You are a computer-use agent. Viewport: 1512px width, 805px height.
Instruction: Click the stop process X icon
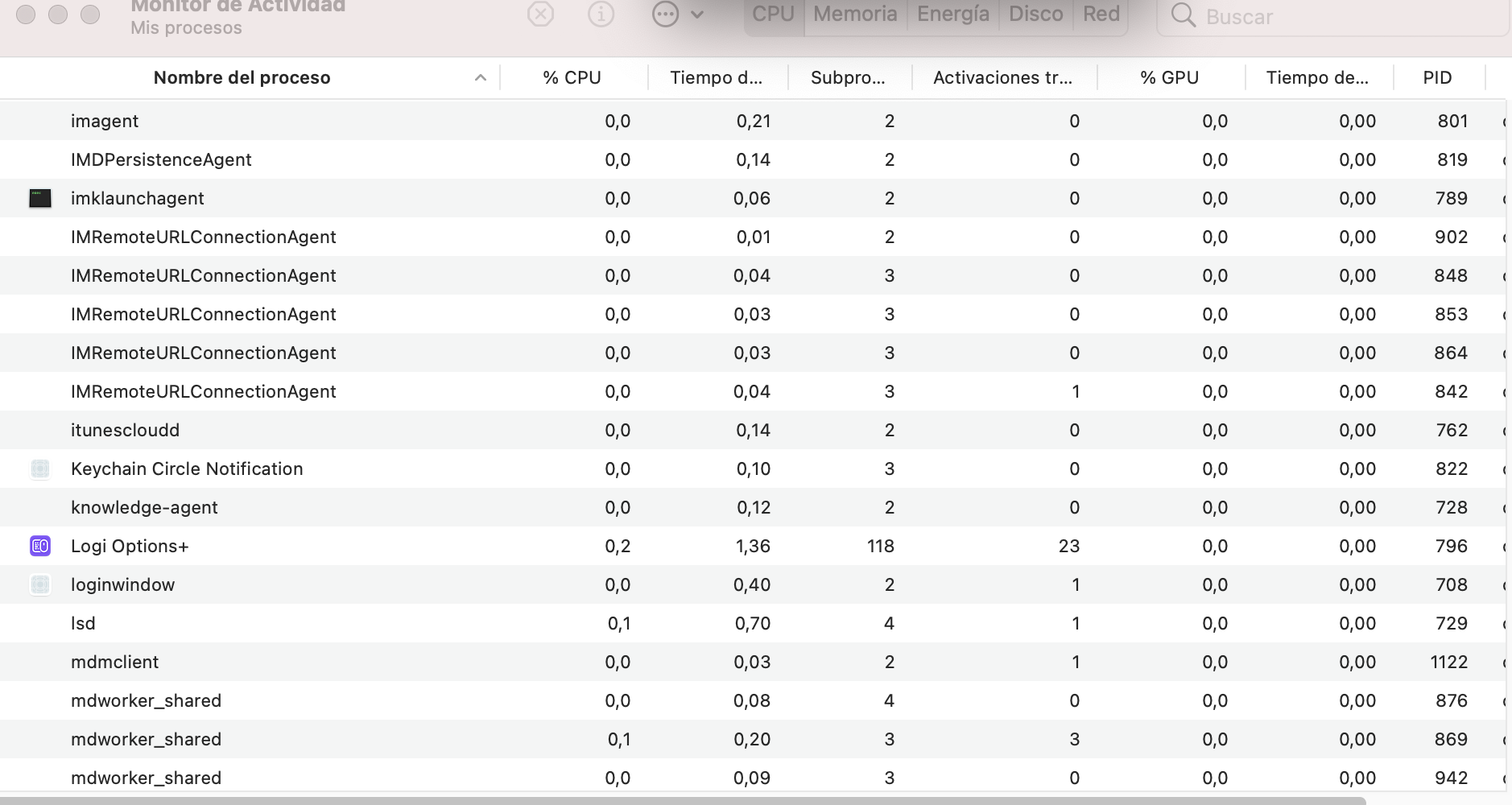click(x=540, y=14)
